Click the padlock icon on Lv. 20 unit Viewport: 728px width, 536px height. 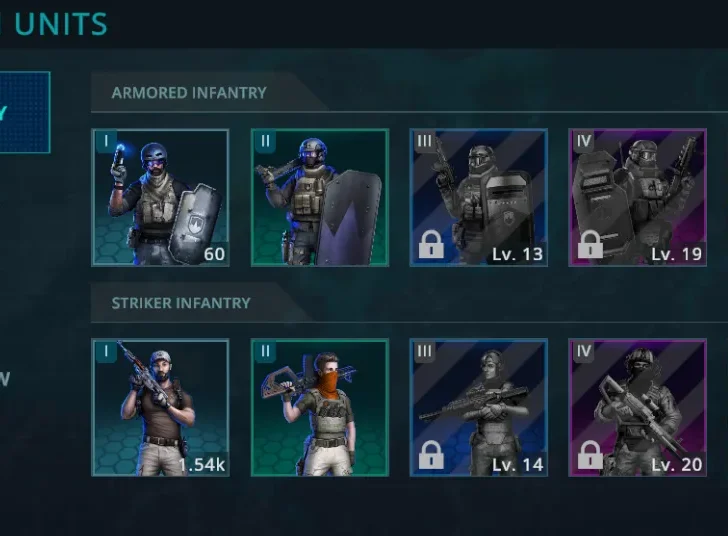tap(590, 455)
